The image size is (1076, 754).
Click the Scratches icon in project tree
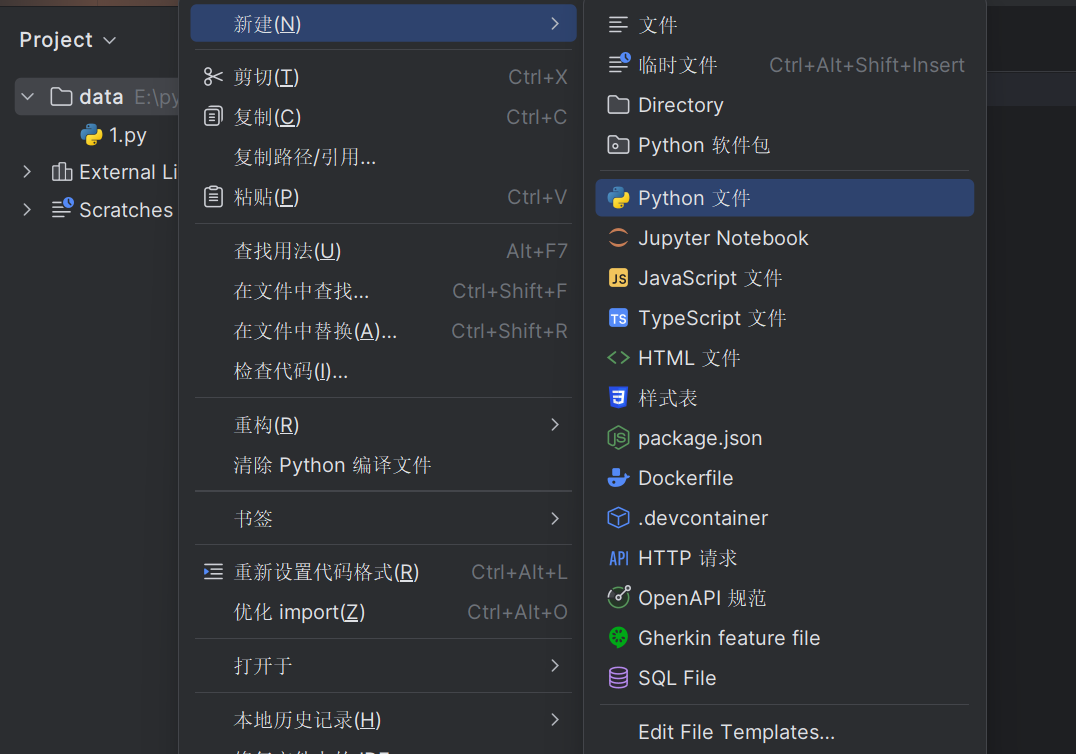(x=62, y=207)
